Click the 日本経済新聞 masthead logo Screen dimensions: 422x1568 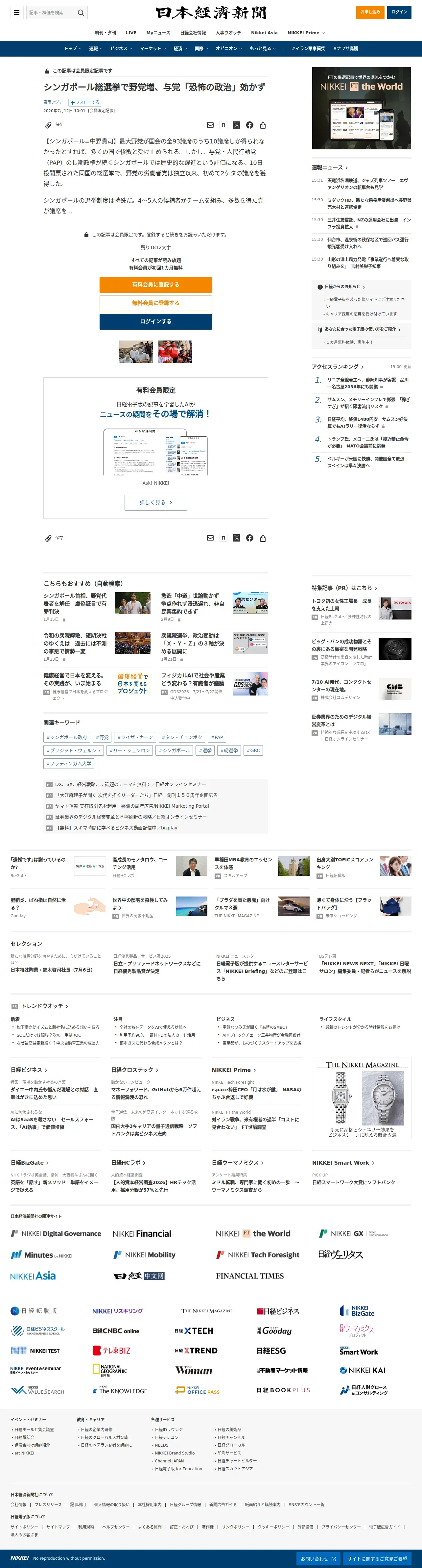point(210,13)
